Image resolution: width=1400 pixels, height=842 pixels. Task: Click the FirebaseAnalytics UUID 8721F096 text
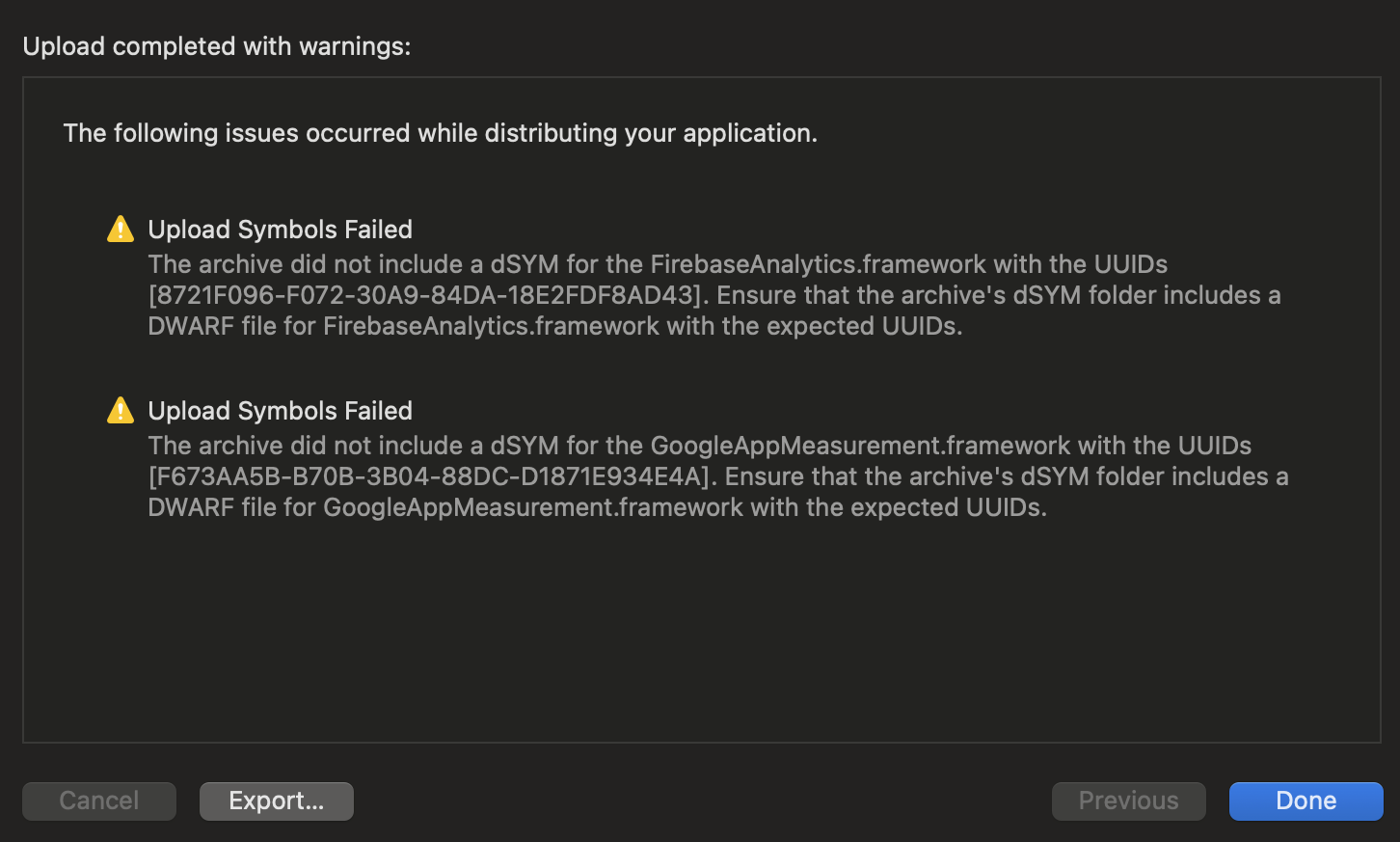(425, 295)
